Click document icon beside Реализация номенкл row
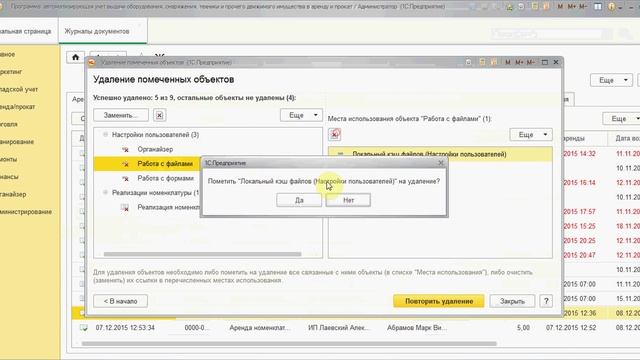The image size is (640, 360). click(x=125, y=207)
